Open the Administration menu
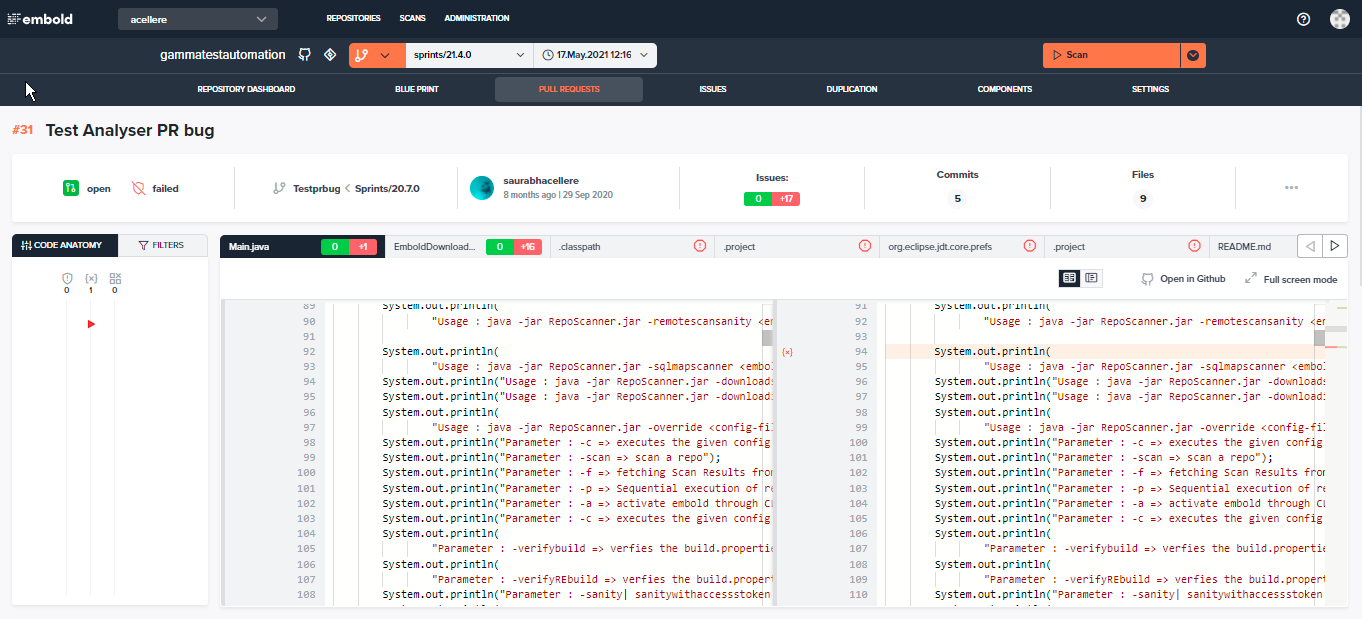This screenshot has width=1362, height=619. point(477,19)
